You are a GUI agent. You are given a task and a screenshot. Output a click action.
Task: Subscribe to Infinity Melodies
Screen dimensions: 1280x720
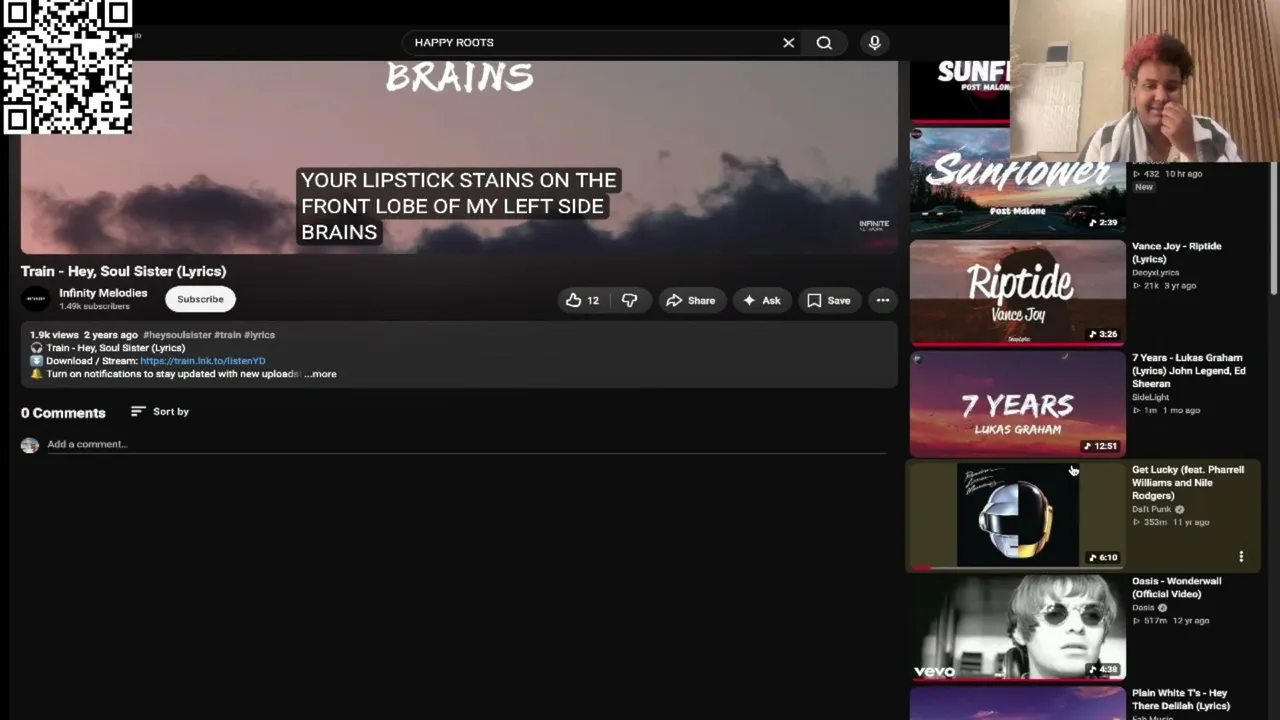pyautogui.click(x=200, y=299)
